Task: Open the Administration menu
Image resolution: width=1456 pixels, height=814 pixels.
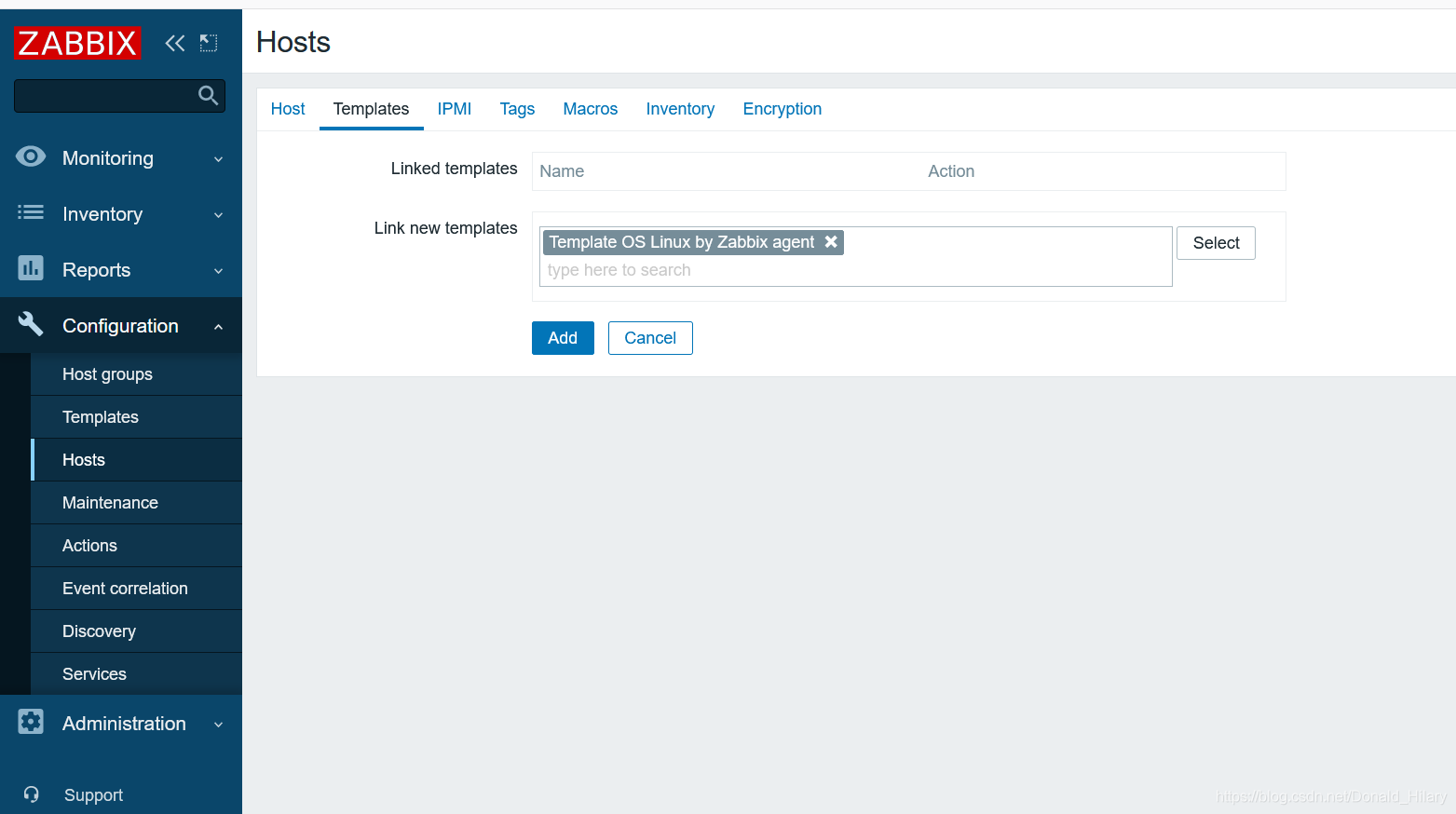Action: (121, 724)
